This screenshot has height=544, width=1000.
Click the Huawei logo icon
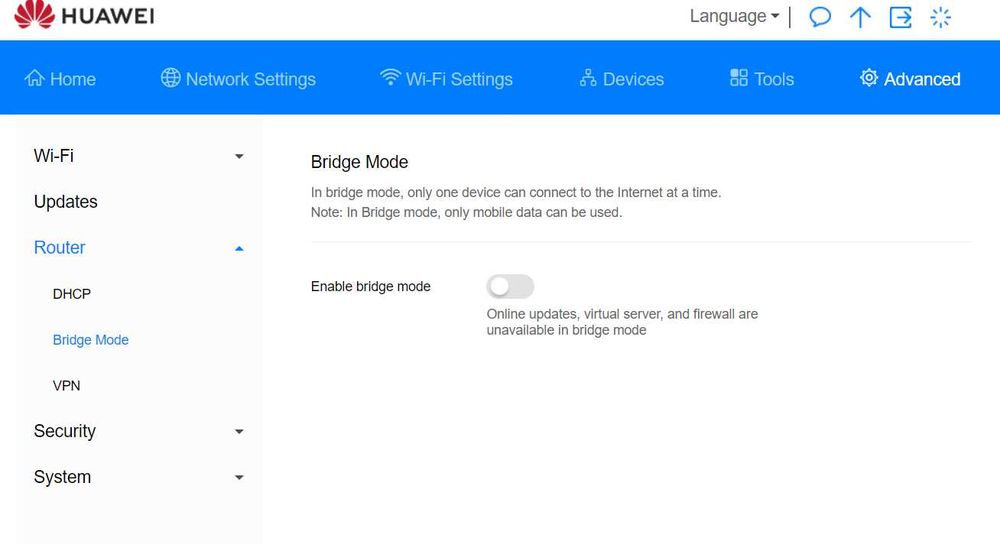click(x=35, y=16)
